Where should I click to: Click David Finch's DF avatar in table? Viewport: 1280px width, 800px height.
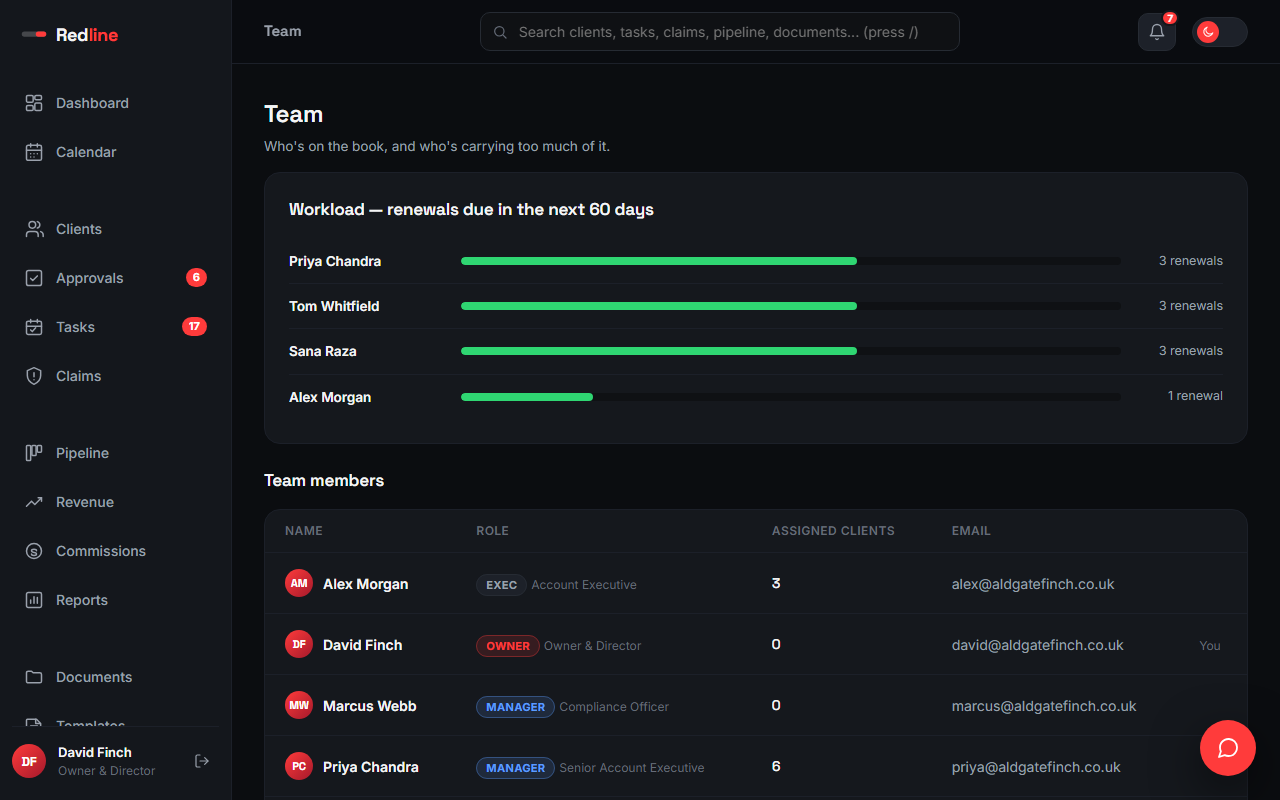299,644
